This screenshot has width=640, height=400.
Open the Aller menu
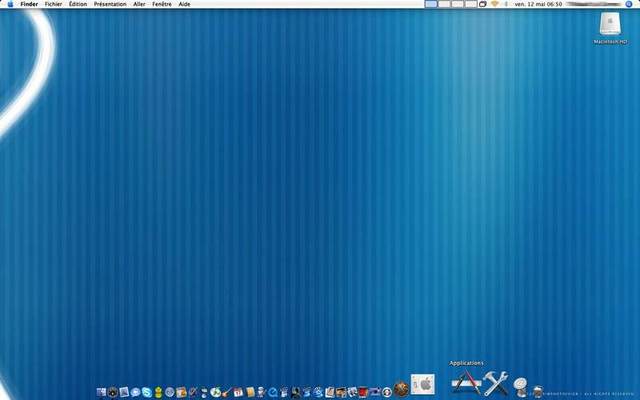coord(139,4)
